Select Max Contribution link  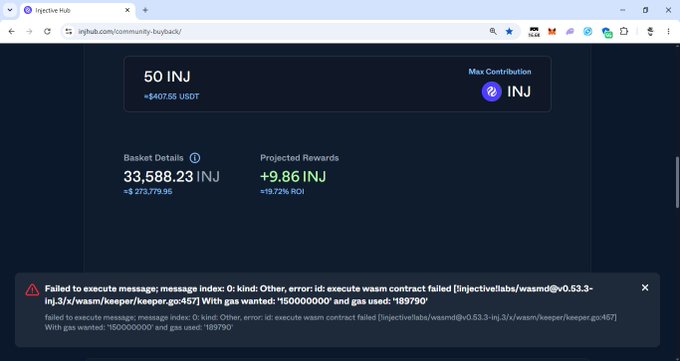point(500,72)
